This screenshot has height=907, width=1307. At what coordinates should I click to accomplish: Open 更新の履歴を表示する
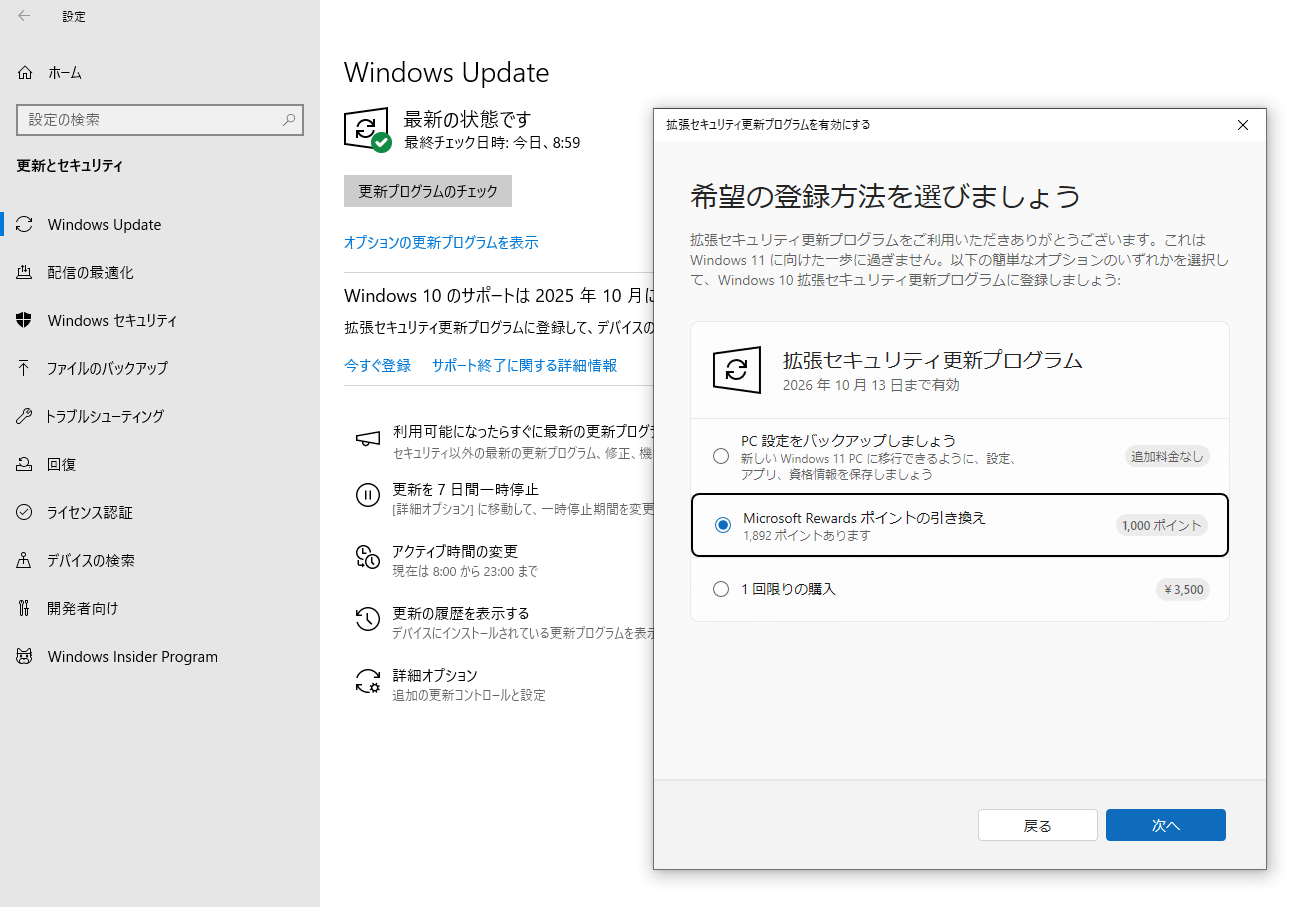[x=460, y=613]
